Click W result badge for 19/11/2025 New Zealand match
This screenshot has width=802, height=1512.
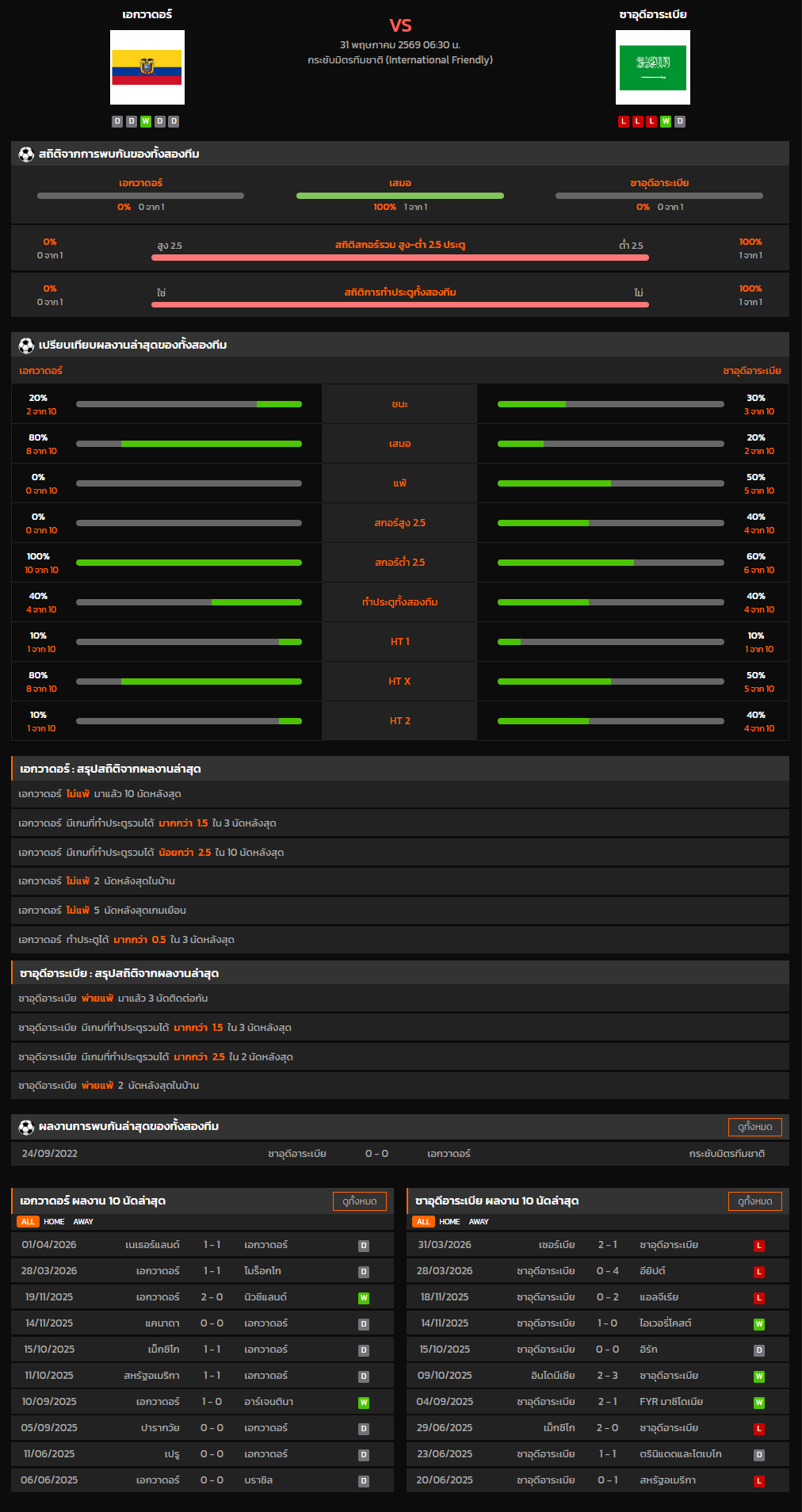[x=364, y=1298]
